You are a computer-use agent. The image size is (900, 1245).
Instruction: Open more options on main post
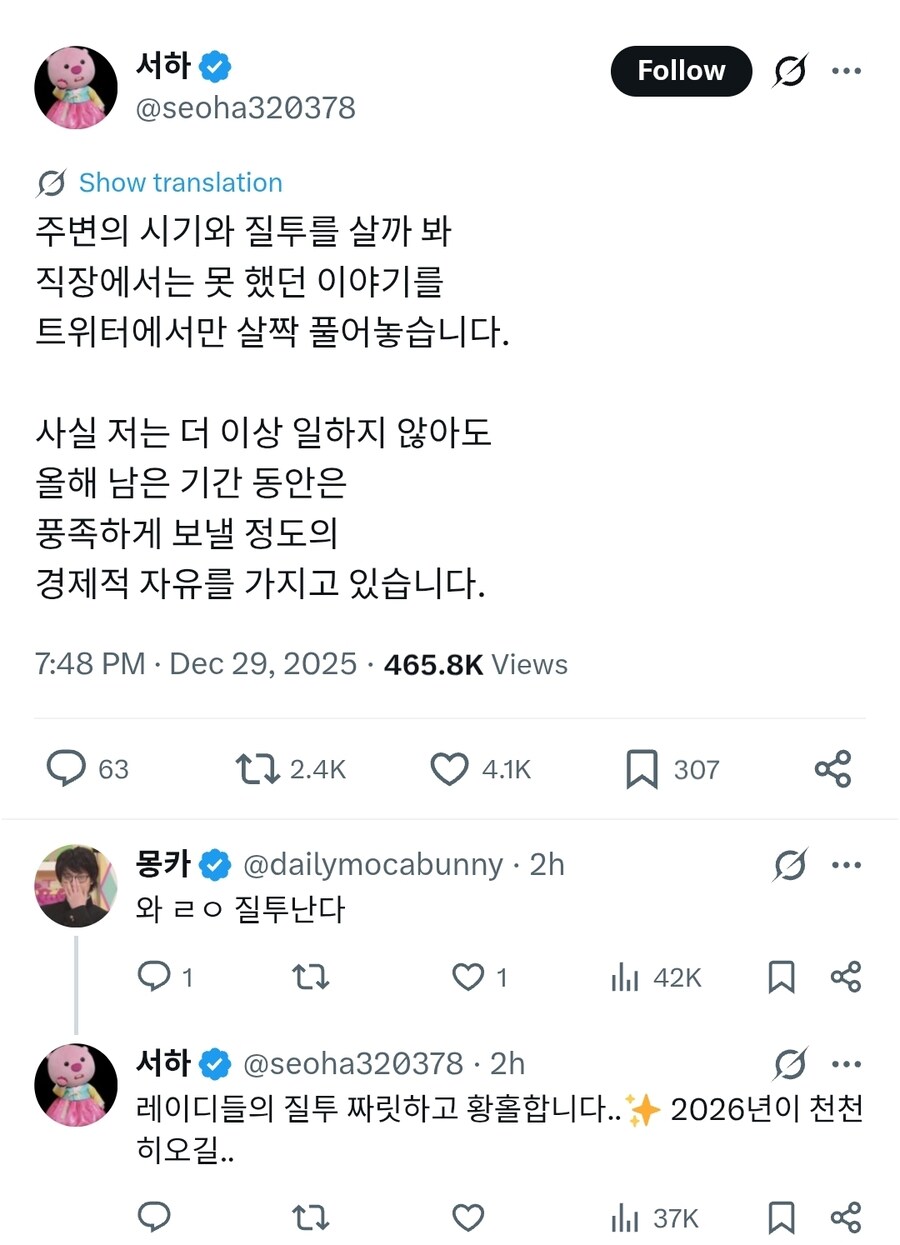tap(846, 71)
